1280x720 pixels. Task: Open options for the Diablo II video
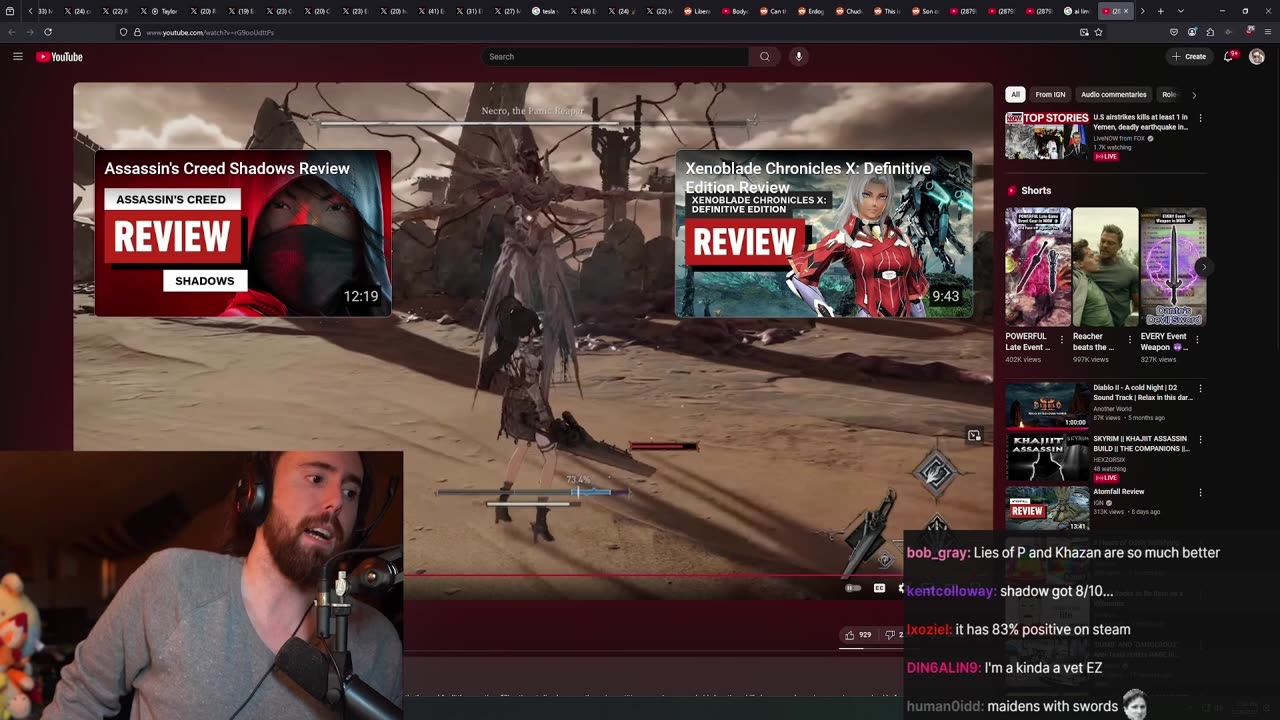[x=1200, y=388]
